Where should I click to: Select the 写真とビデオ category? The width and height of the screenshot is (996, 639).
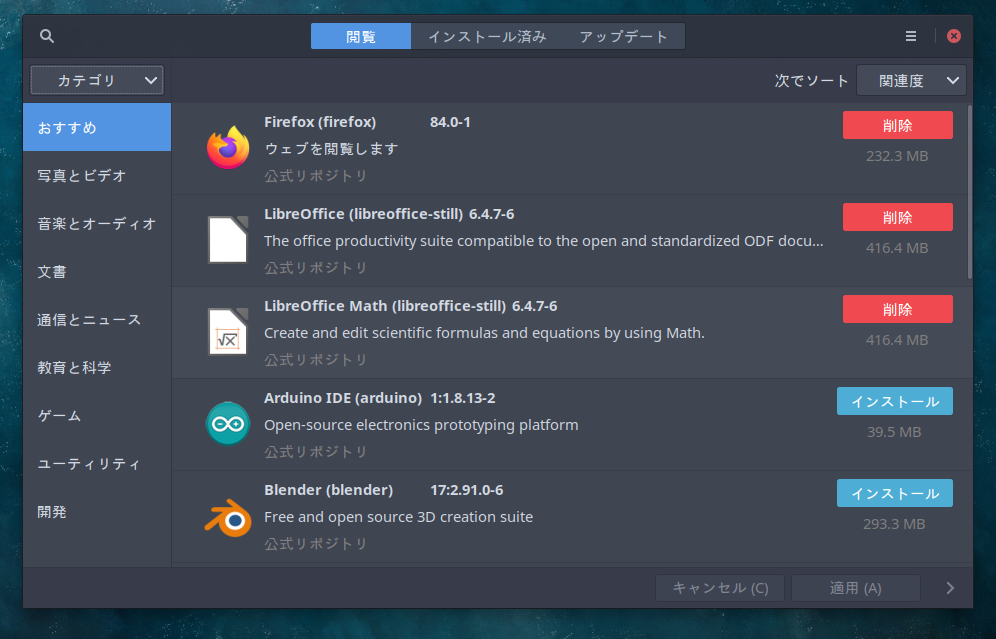point(97,175)
